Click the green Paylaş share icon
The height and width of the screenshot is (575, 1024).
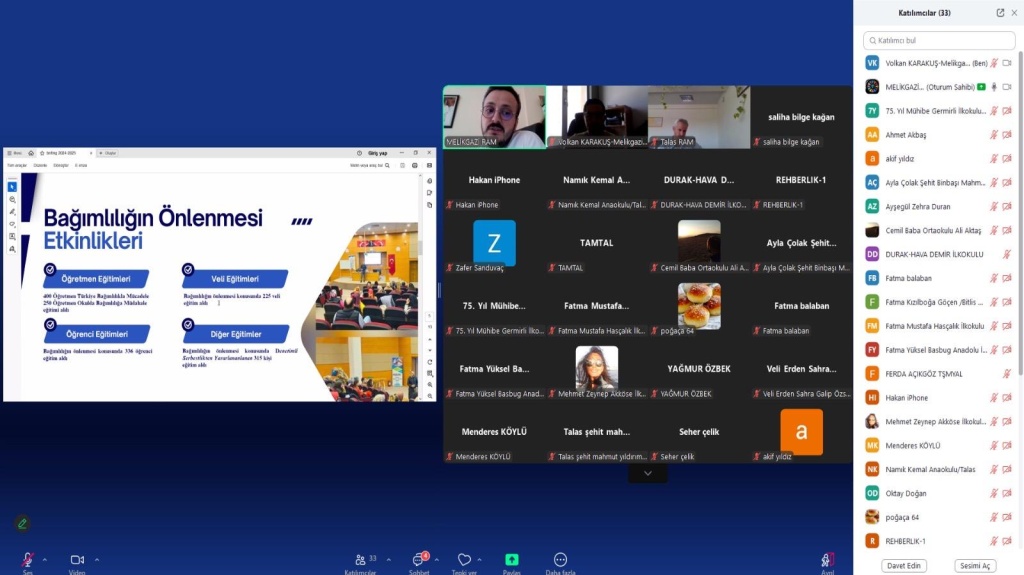tap(512, 559)
